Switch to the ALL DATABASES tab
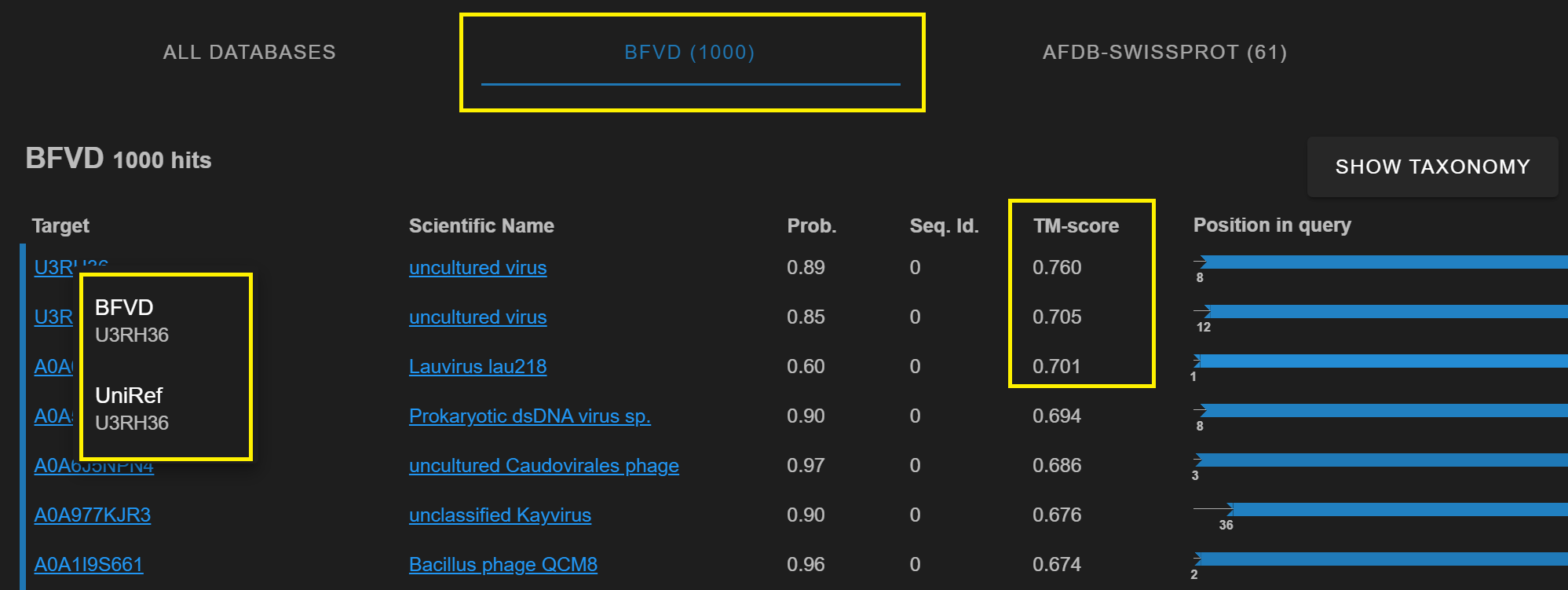The image size is (1568, 590). point(249,53)
